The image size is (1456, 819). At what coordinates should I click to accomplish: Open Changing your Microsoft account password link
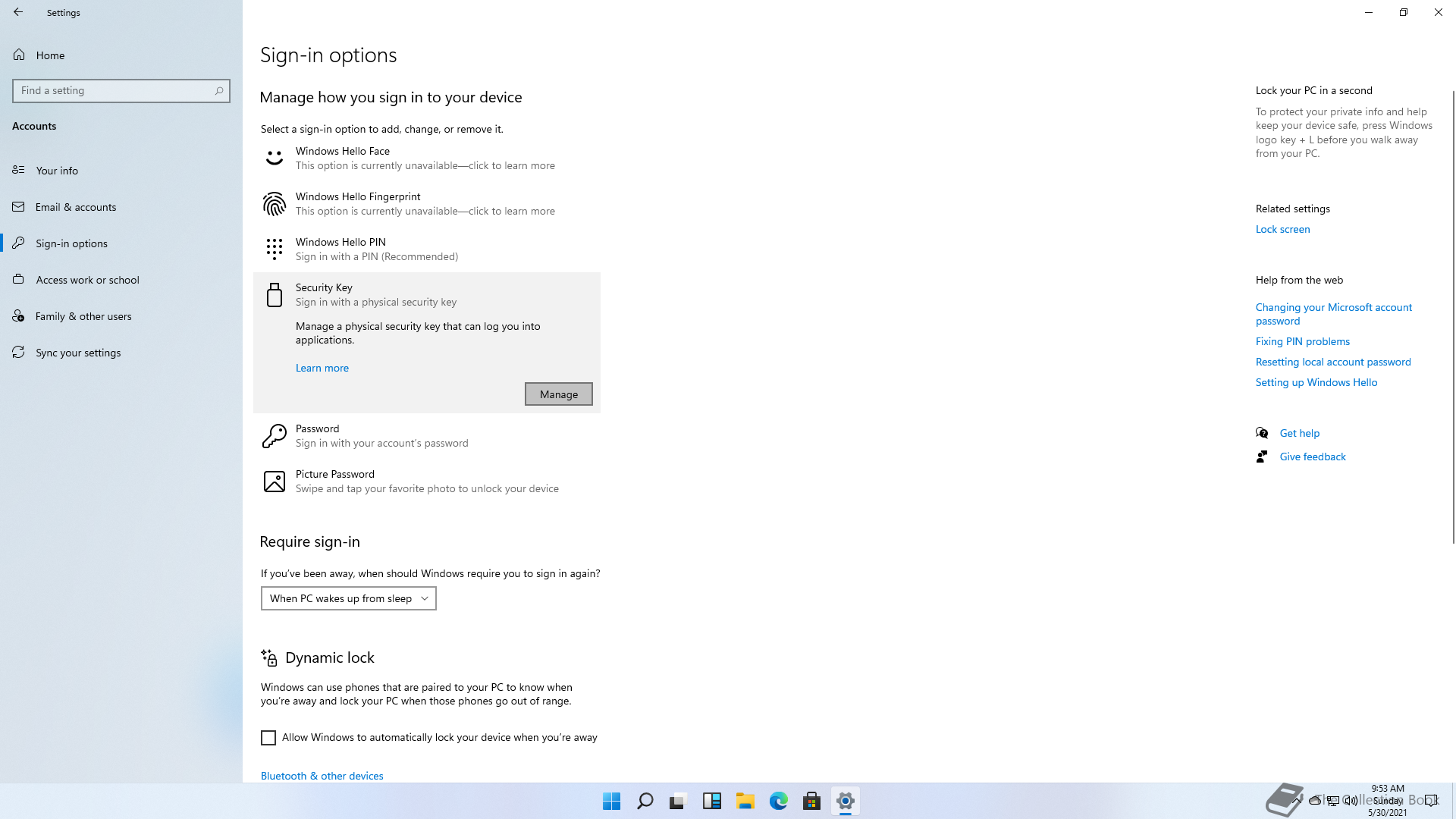click(1334, 314)
